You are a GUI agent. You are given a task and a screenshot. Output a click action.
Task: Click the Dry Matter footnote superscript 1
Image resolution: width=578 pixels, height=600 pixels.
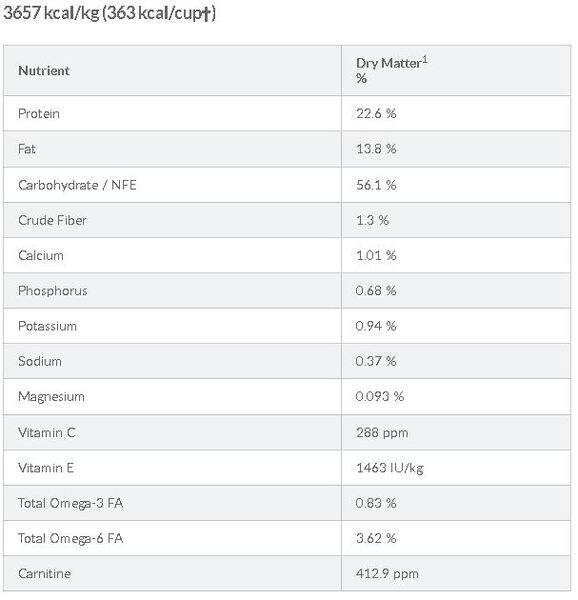coord(425,60)
